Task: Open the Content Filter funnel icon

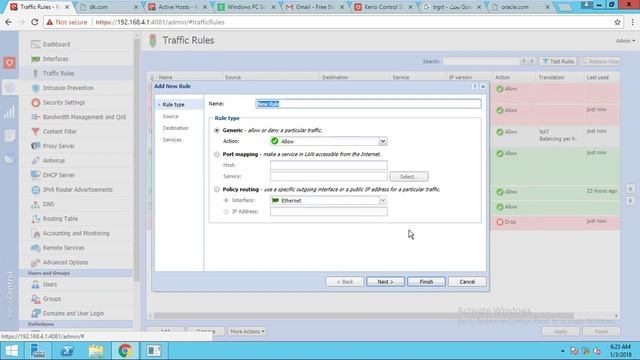Action: (x=36, y=131)
